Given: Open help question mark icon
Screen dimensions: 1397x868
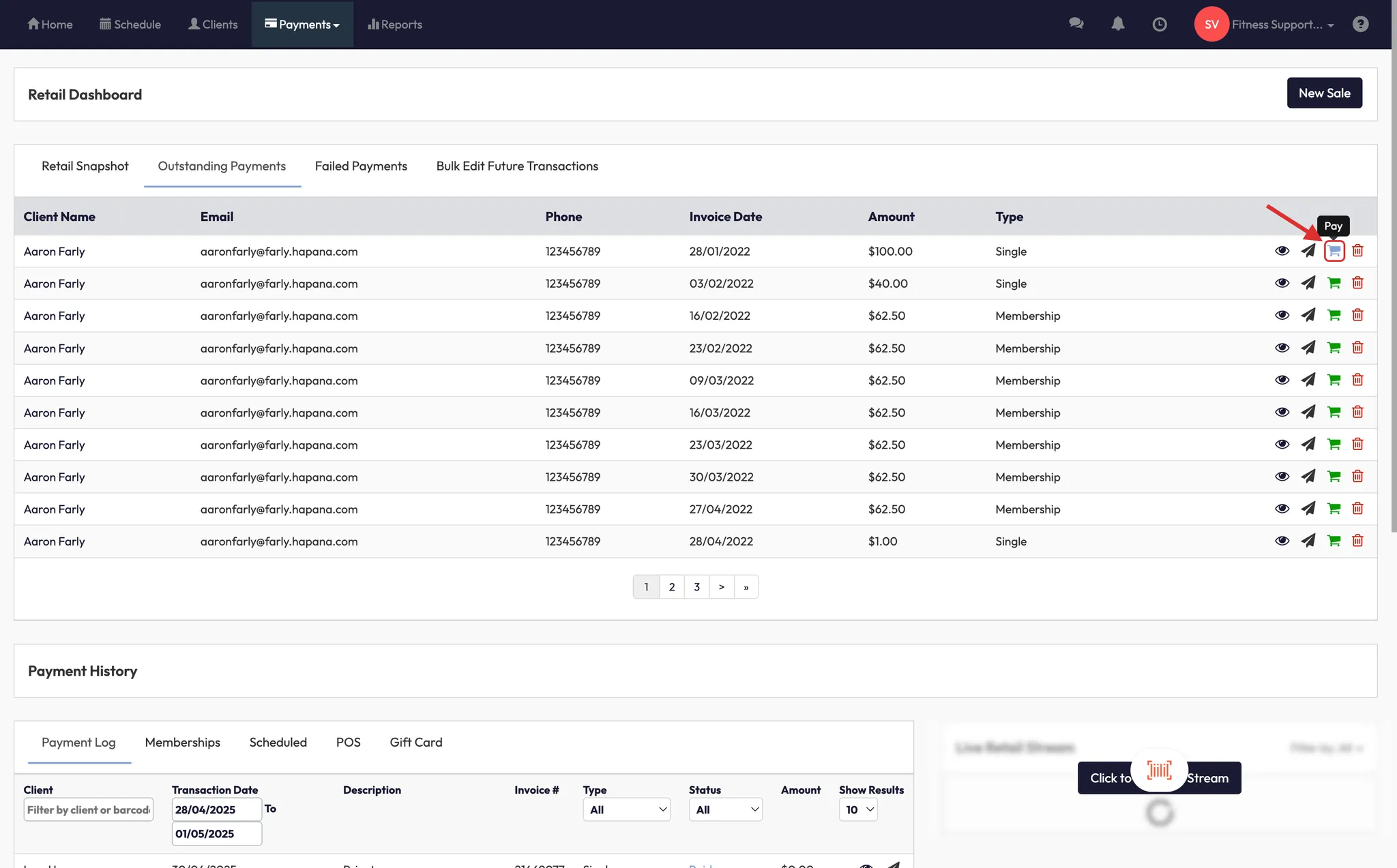Looking at the screenshot, I should (x=1360, y=24).
